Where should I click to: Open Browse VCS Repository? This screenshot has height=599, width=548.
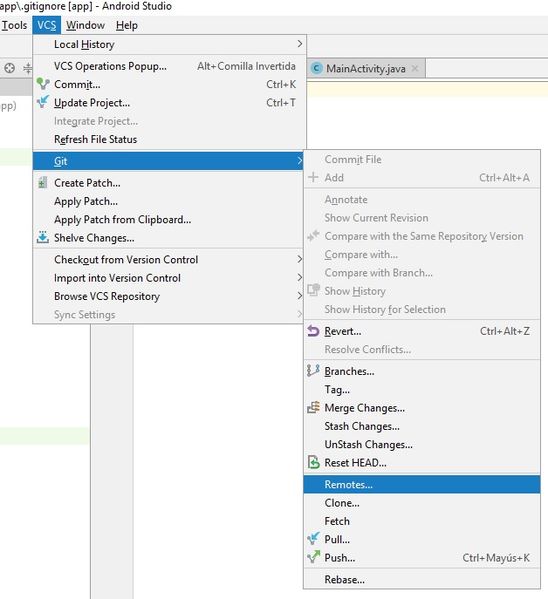click(x=168, y=296)
